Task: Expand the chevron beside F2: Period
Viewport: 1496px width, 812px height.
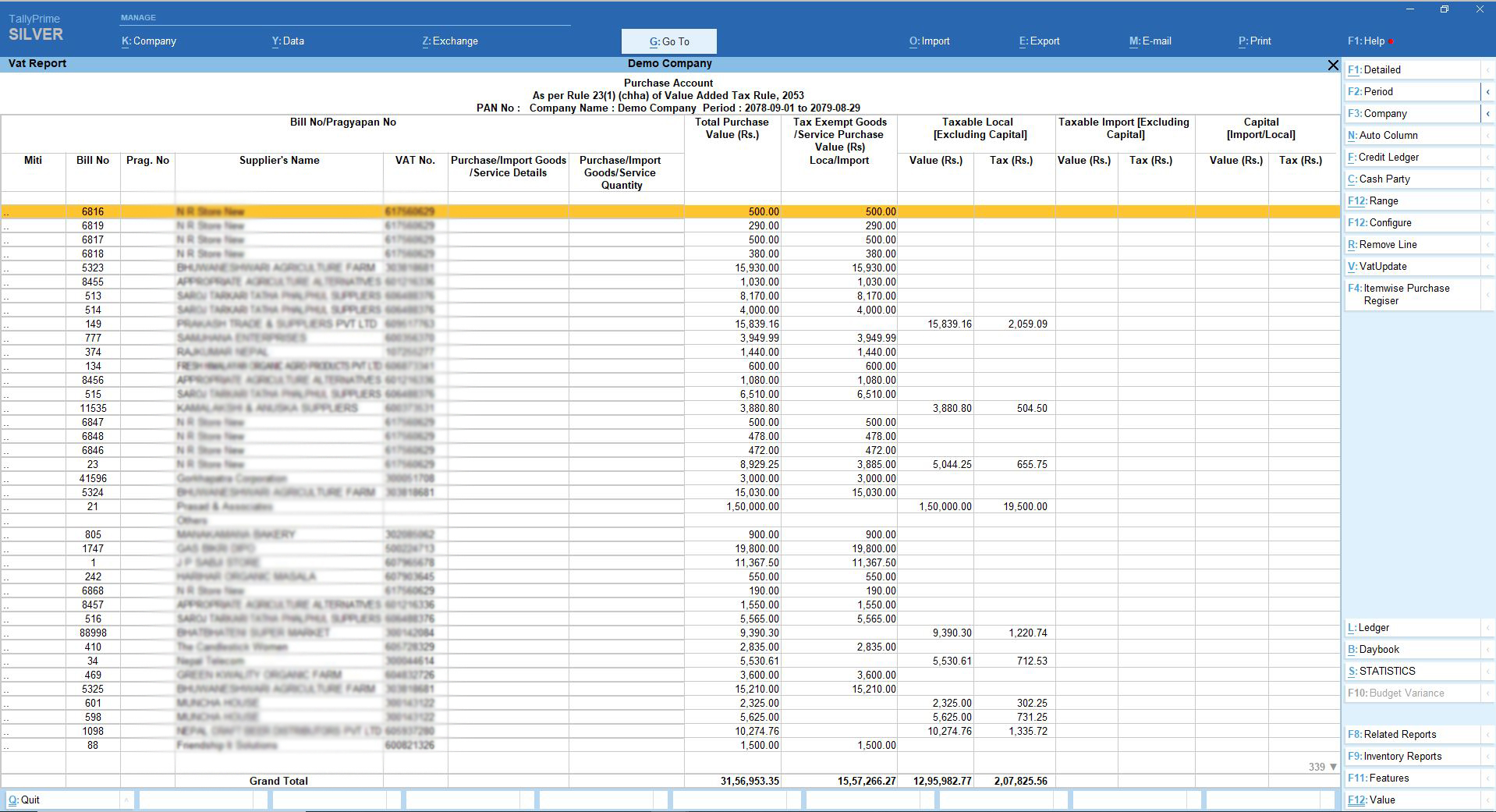Action: point(1487,91)
